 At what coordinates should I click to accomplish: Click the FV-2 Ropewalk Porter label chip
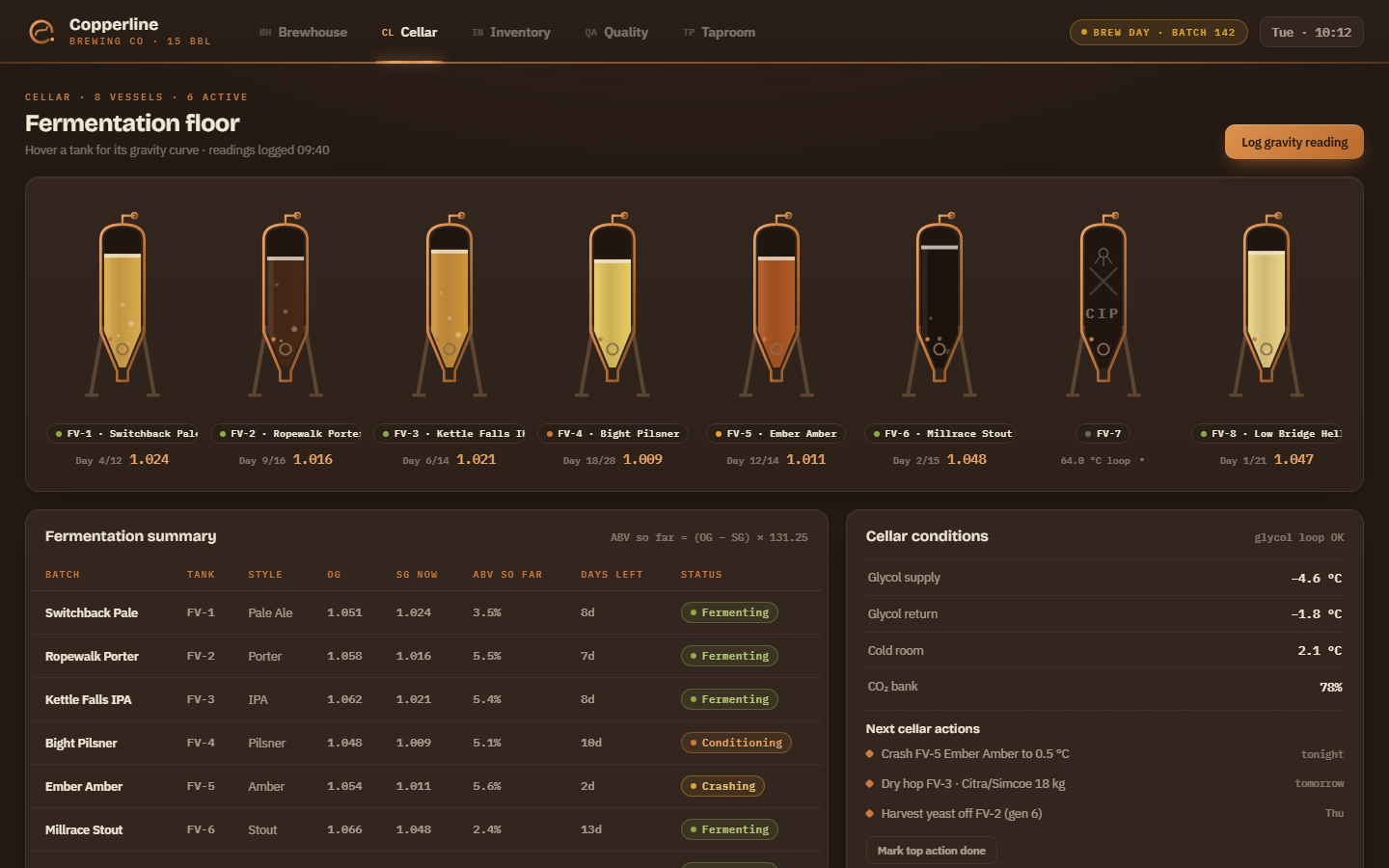click(286, 434)
